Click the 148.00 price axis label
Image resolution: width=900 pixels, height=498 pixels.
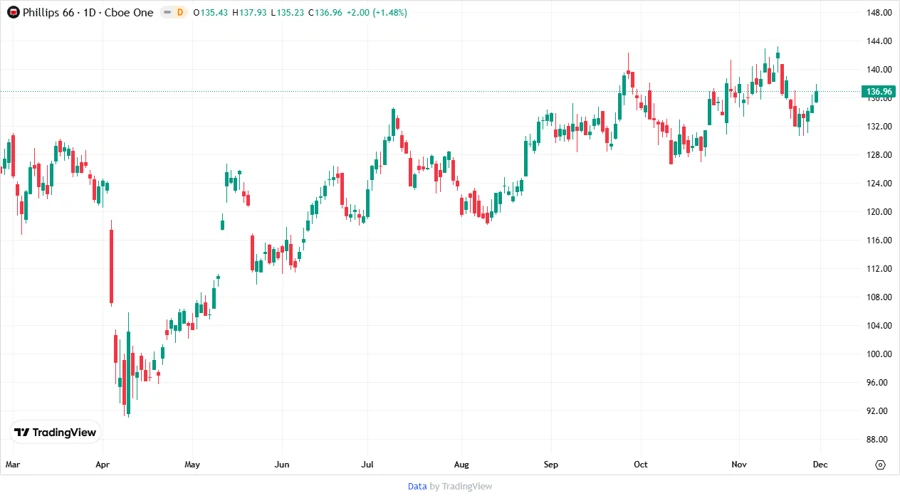(x=879, y=13)
